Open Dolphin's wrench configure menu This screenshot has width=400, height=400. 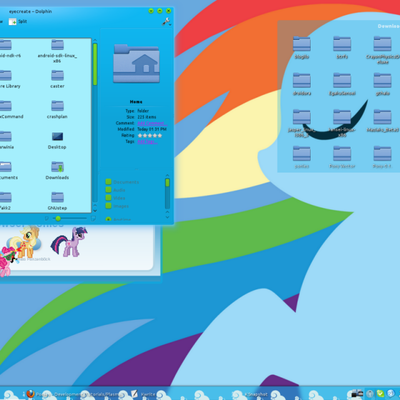pyautogui.click(x=166, y=22)
